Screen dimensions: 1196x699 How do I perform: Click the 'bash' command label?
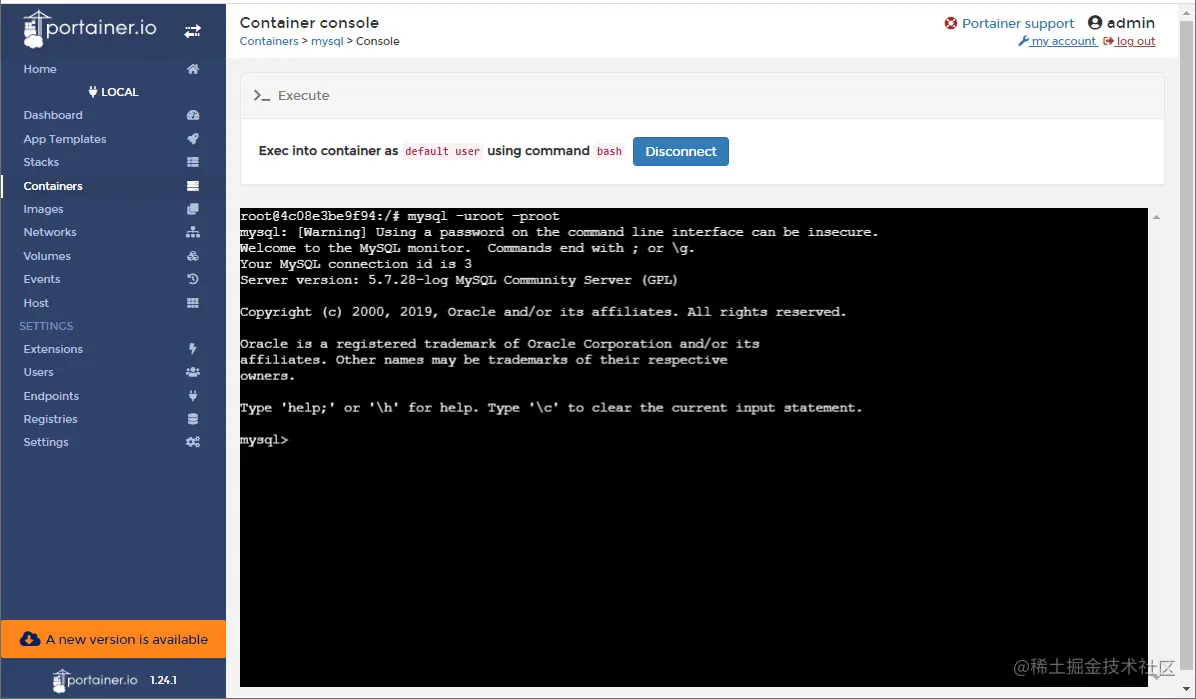pos(609,151)
